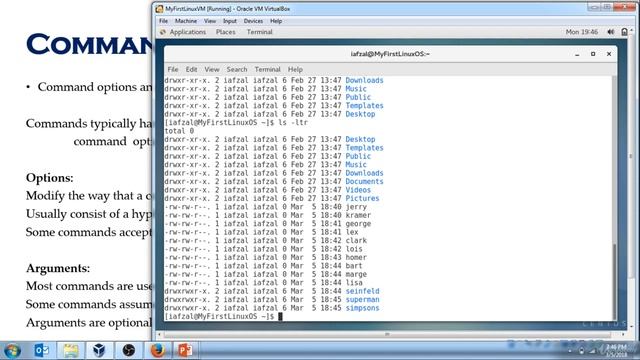Open the OBS Studio taskbar icon
Image resolution: width=640 pixels, height=360 pixels.
point(129,350)
